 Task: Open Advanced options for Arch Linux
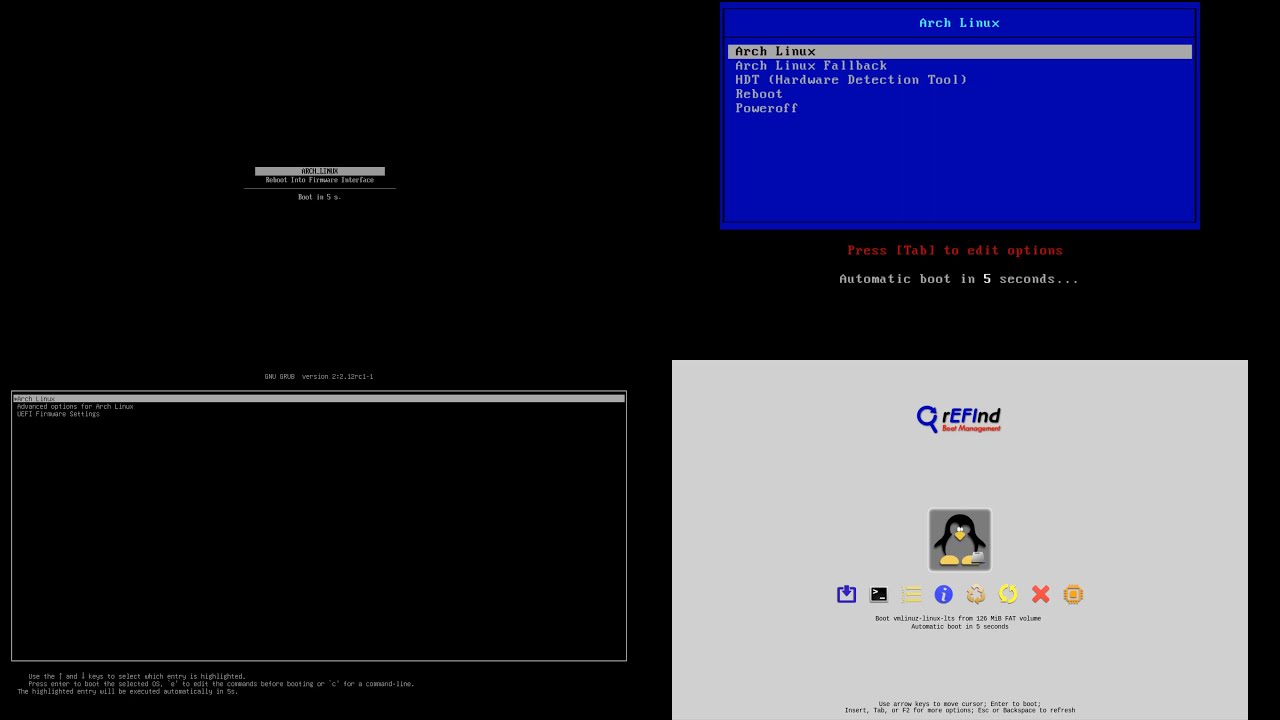(75, 407)
